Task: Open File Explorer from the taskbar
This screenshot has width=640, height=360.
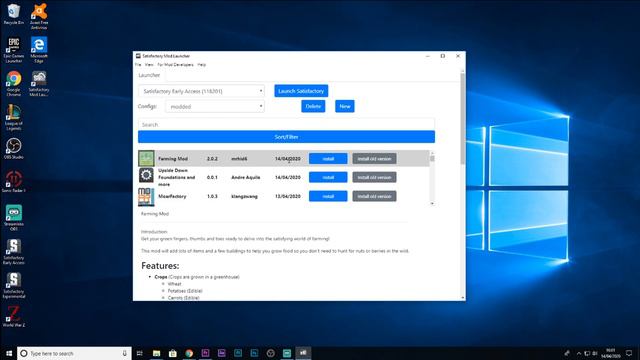Action: click(x=156, y=353)
